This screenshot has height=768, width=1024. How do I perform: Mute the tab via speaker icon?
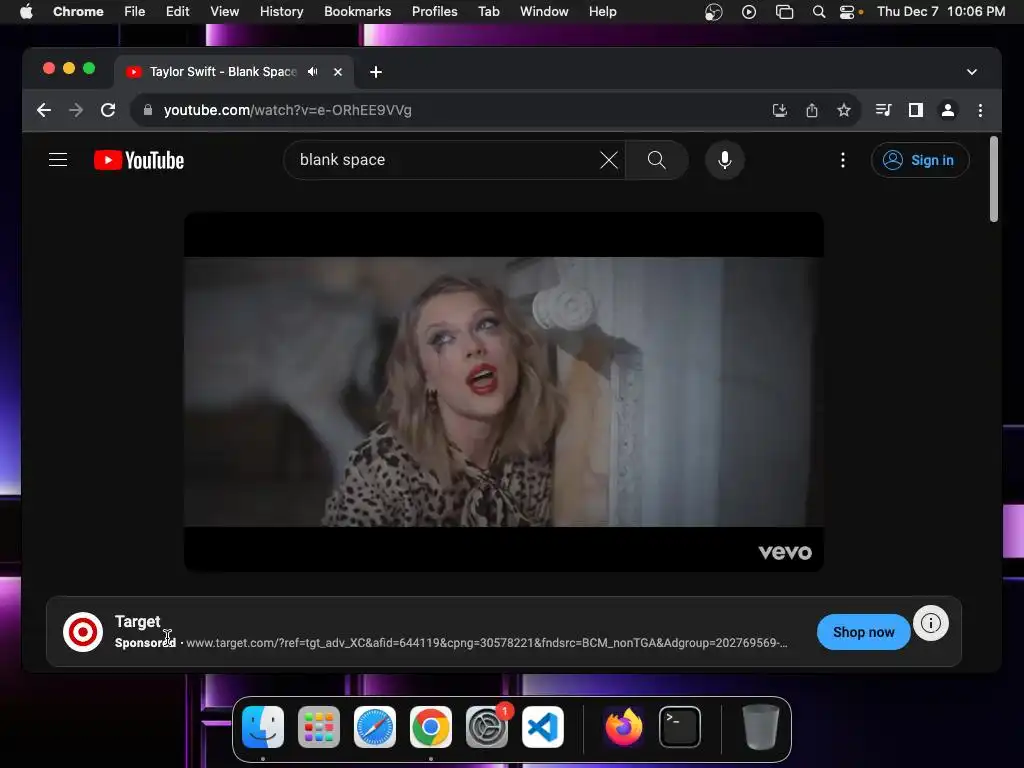[313, 72]
